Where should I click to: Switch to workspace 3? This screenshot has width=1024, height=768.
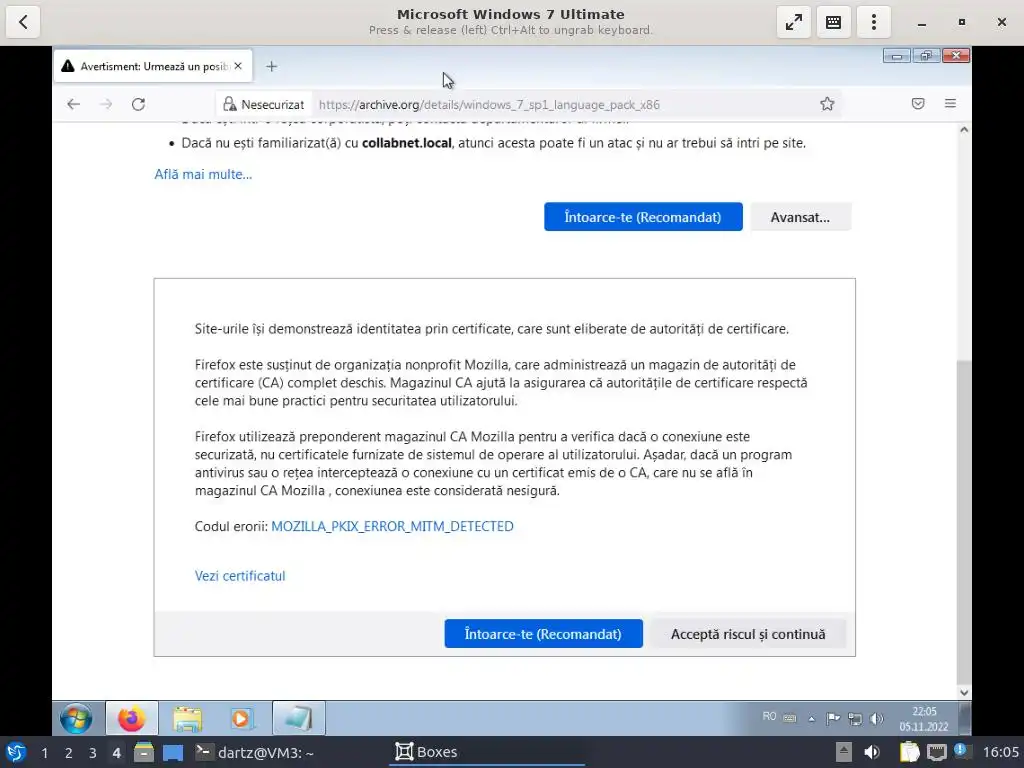(x=93, y=753)
